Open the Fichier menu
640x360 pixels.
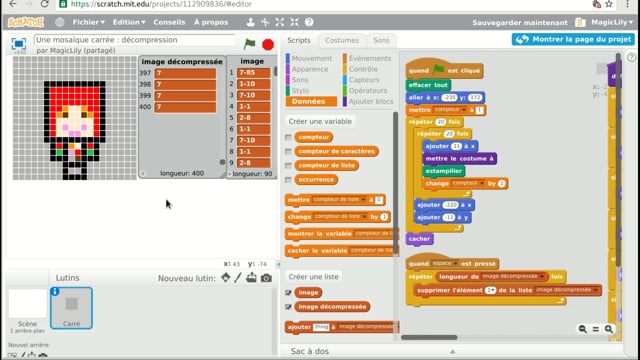coord(89,22)
